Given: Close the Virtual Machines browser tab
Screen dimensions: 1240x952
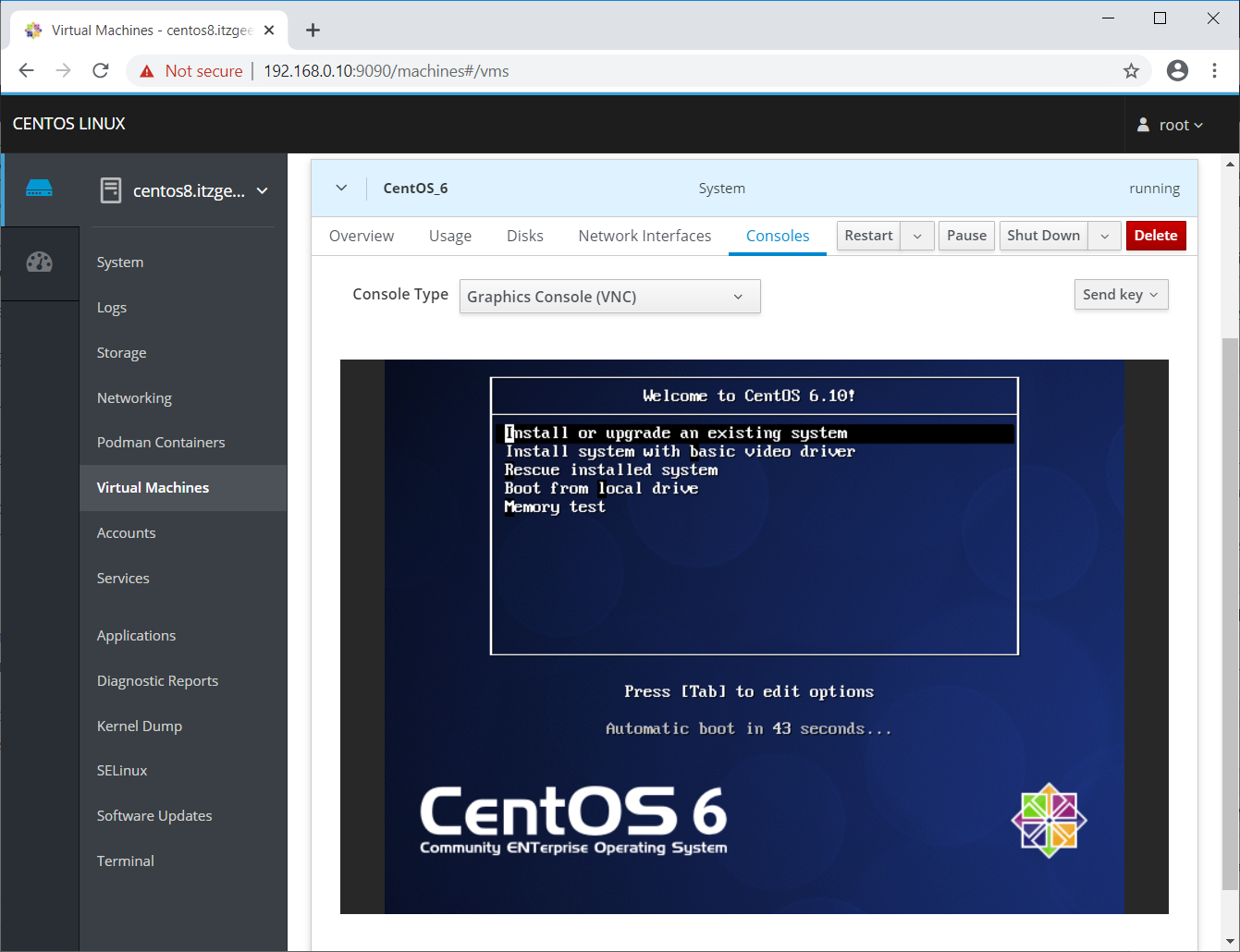Looking at the screenshot, I should coord(269,31).
